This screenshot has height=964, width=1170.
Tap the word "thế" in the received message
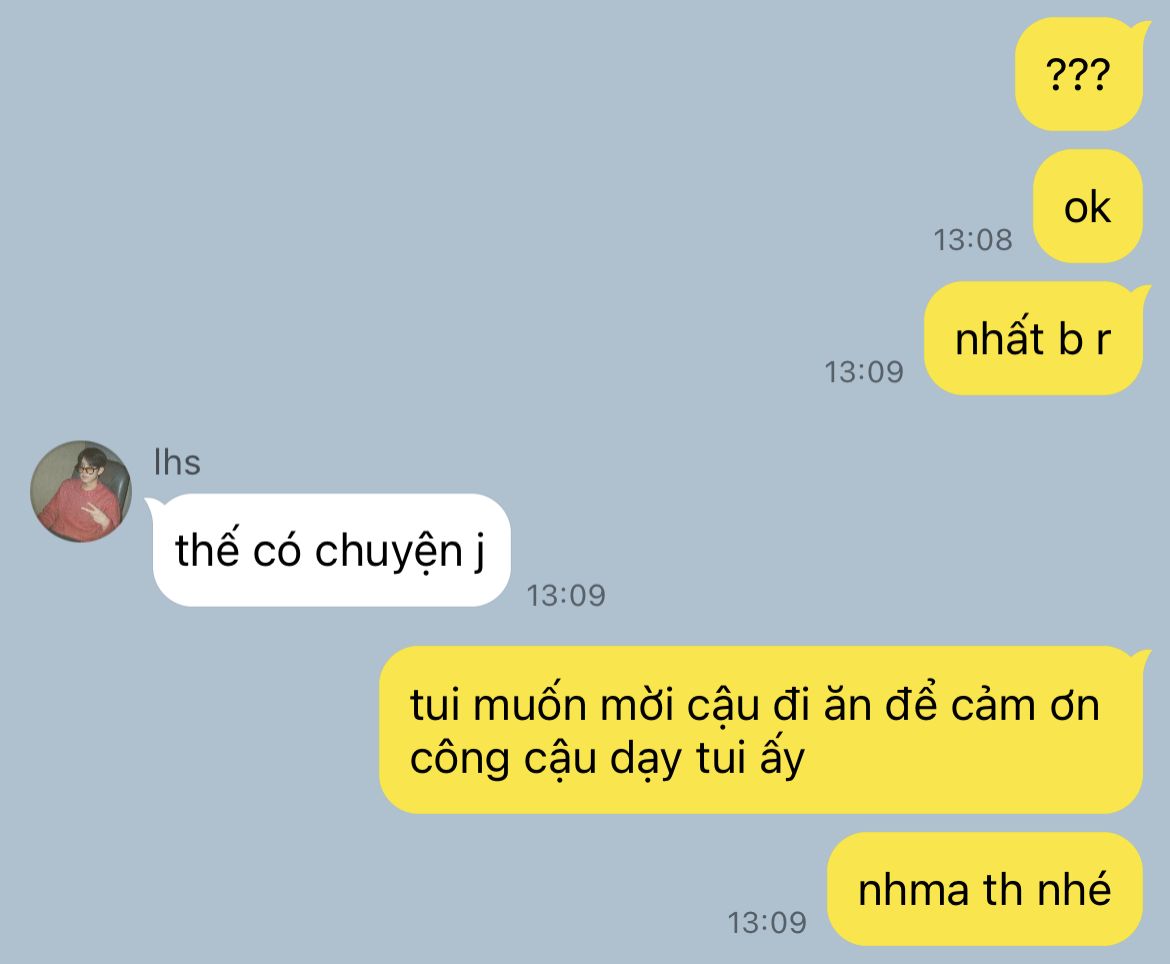tap(208, 548)
